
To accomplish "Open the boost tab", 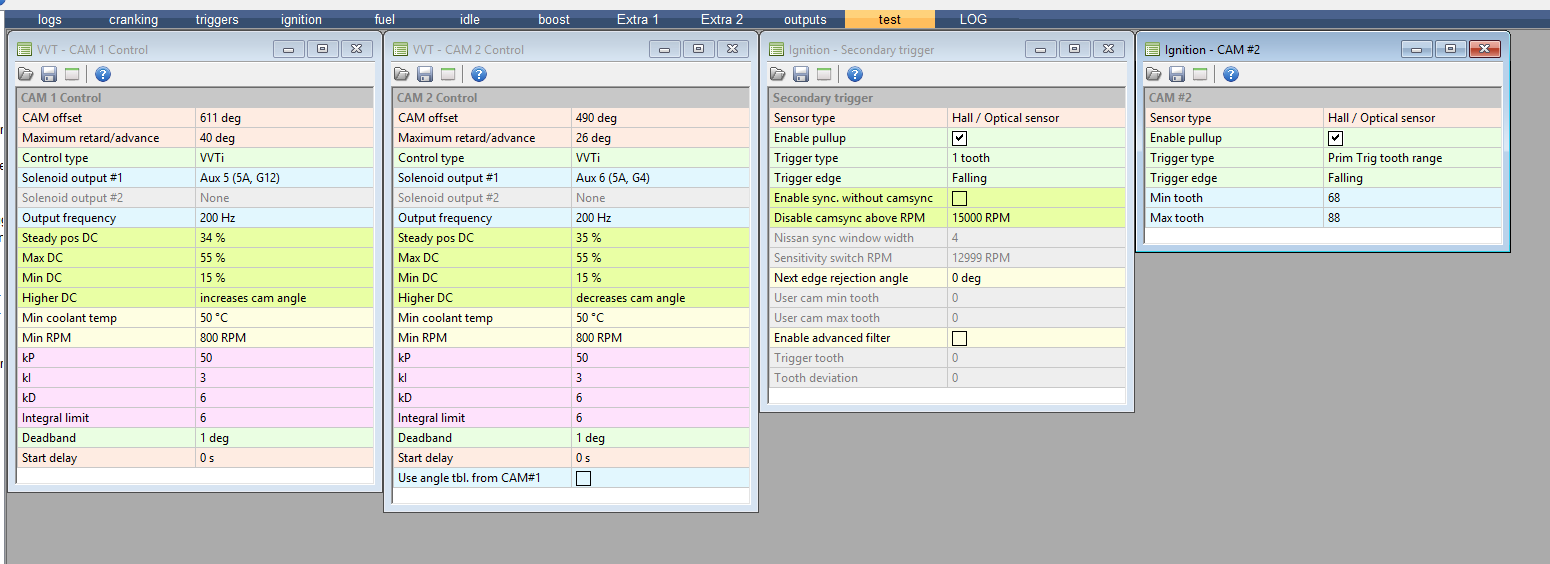I will click(553, 19).
